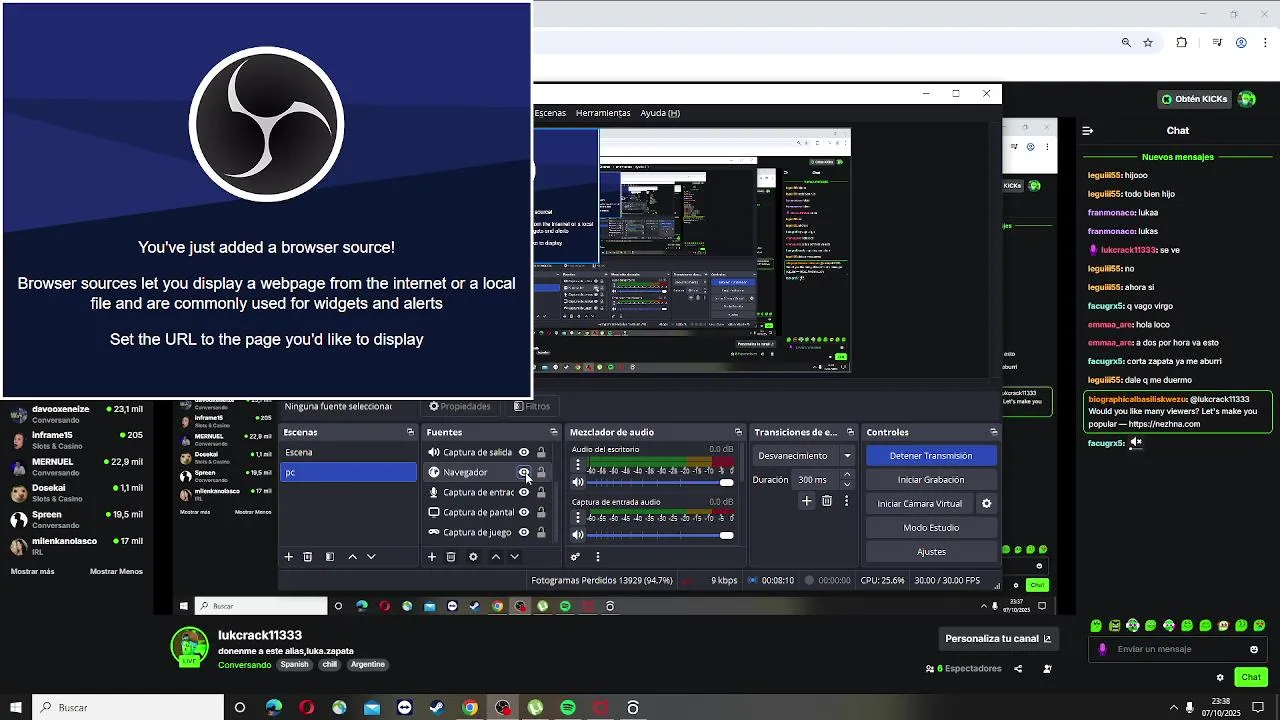1280x720 pixels.
Task: Select the Escena scene in Escenas list
Action: point(348,452)
